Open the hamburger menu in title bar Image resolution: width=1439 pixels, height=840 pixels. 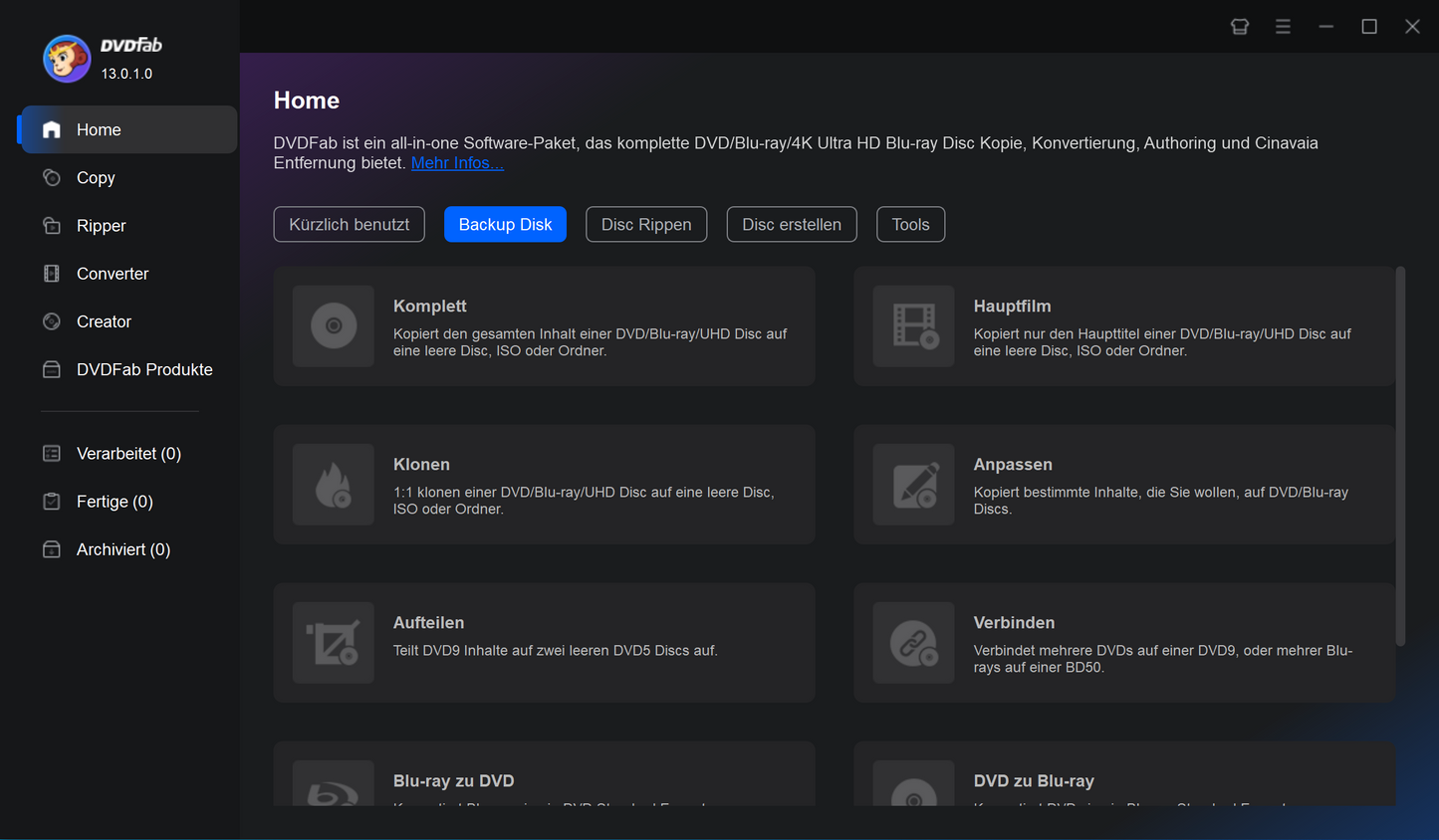click(1283, 27)
